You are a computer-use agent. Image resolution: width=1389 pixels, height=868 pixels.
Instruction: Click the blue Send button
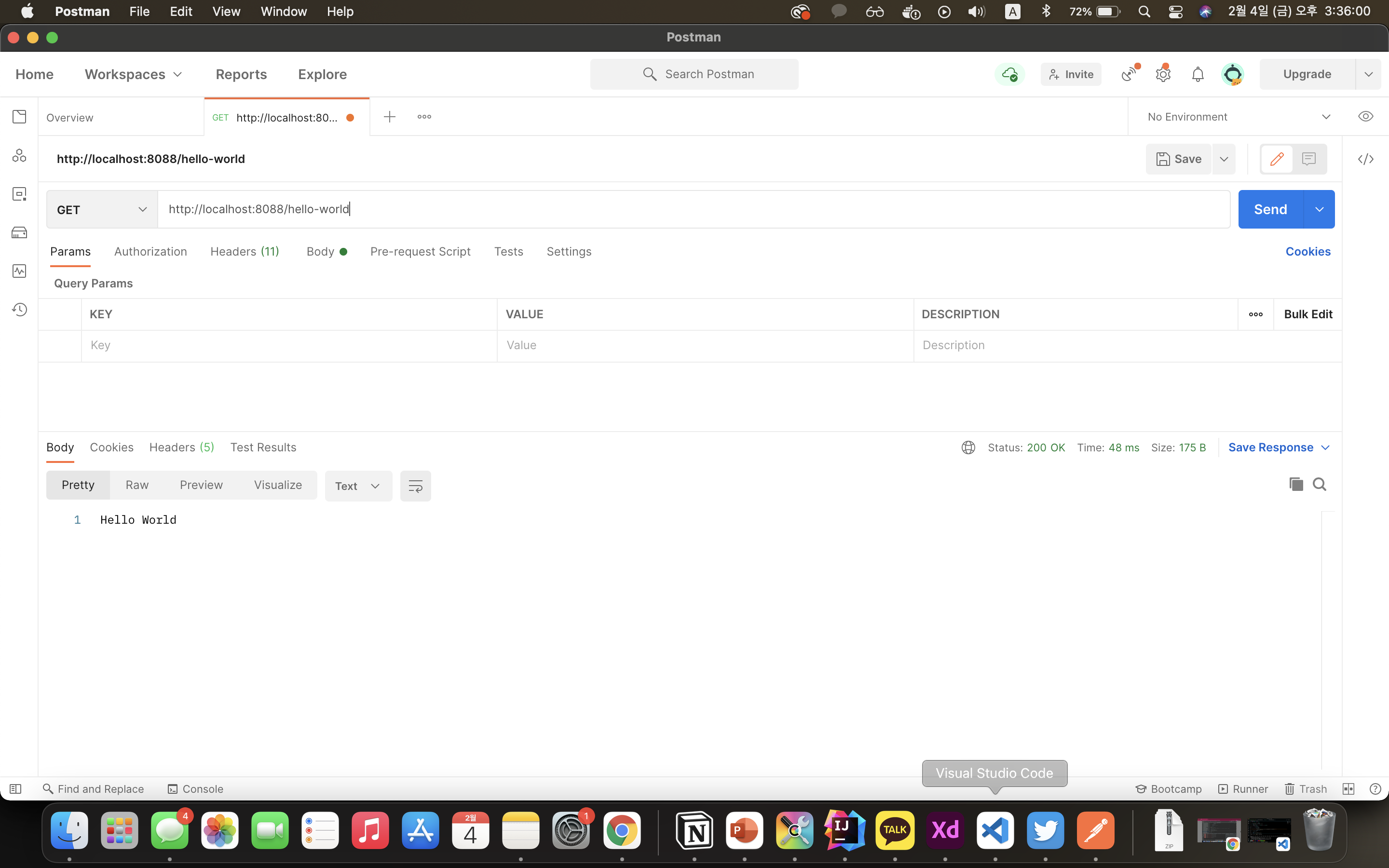[x=1269, y=210]
